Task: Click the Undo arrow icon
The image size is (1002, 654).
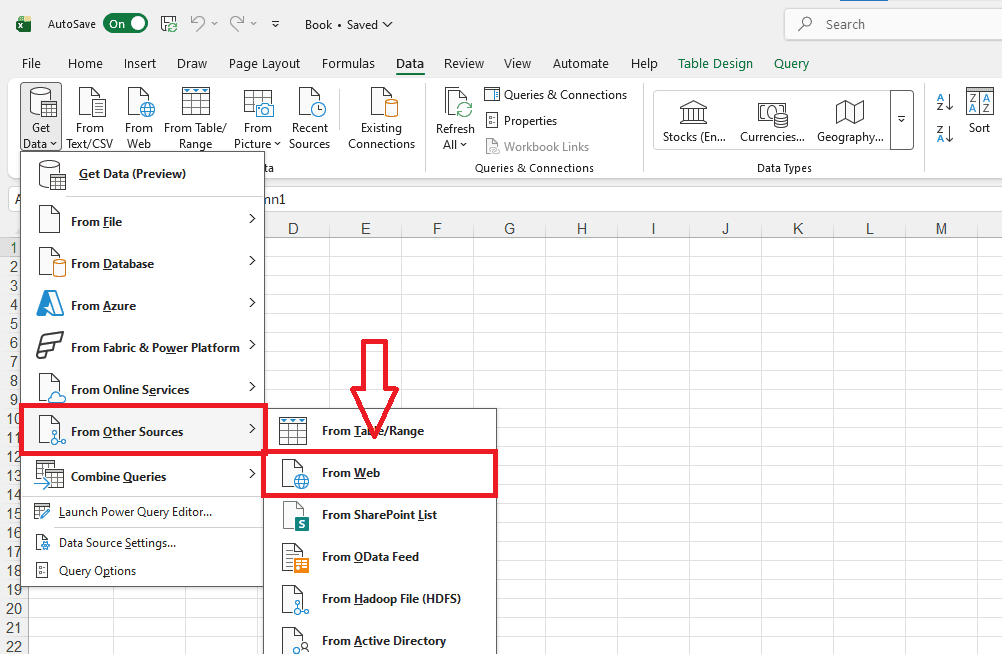Action: 197,24
